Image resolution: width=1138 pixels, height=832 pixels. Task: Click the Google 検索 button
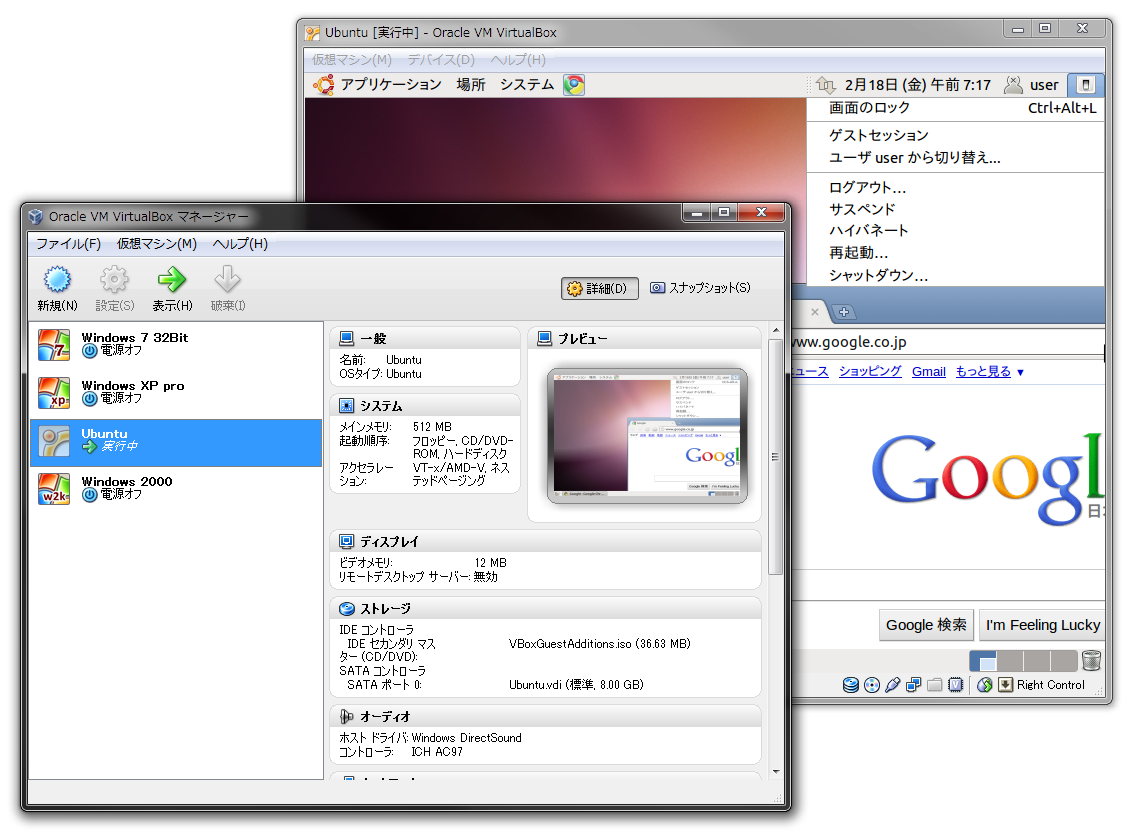pyautogui.click(x=926, y=625)
